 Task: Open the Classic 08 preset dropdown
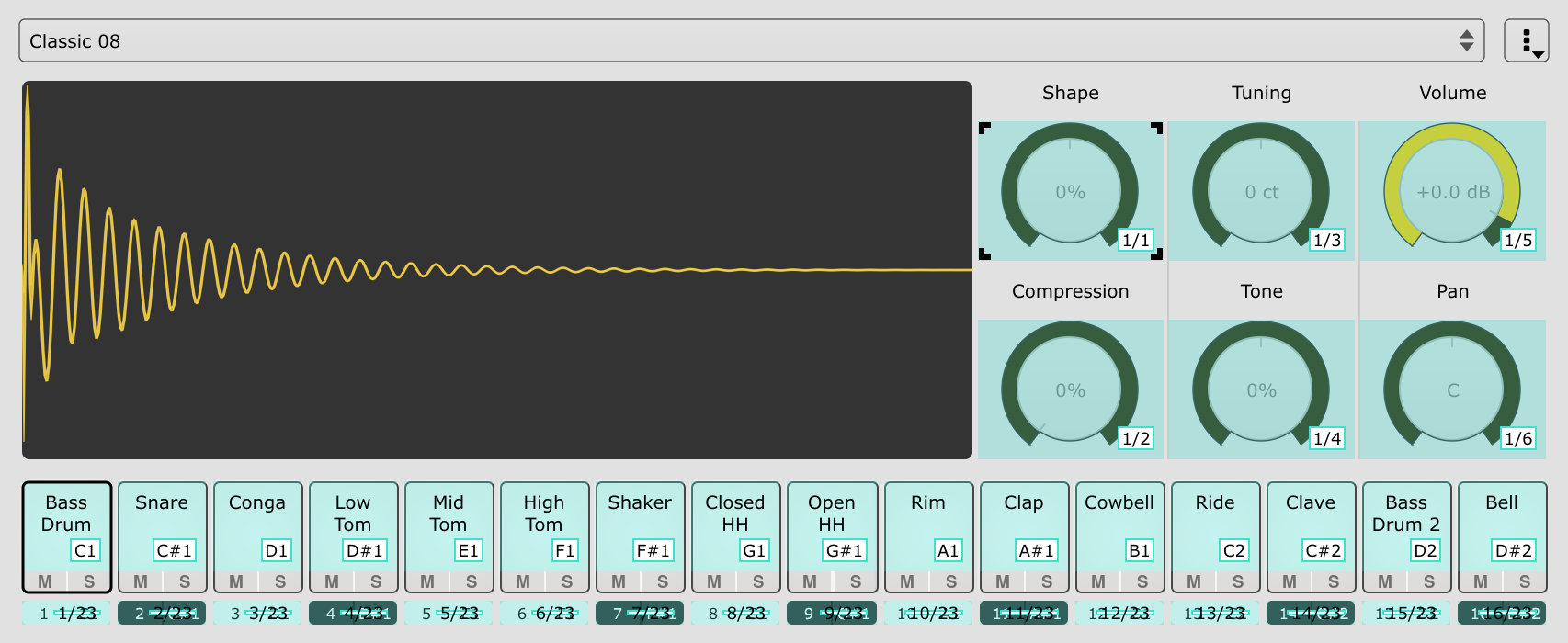click(x=751, y=40)
